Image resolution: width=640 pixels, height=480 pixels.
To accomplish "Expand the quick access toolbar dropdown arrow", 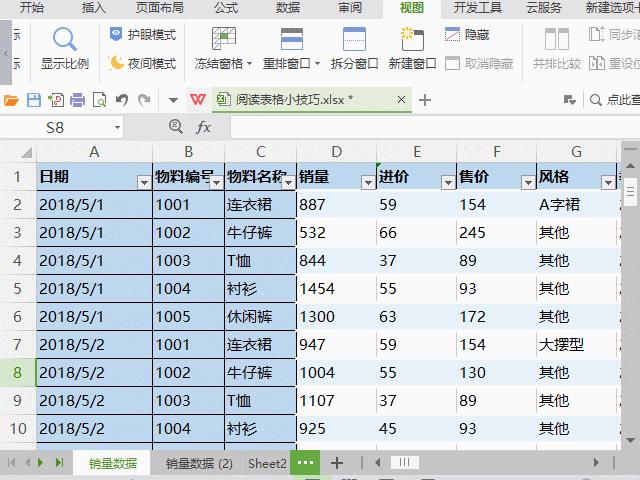I will 173,100.
